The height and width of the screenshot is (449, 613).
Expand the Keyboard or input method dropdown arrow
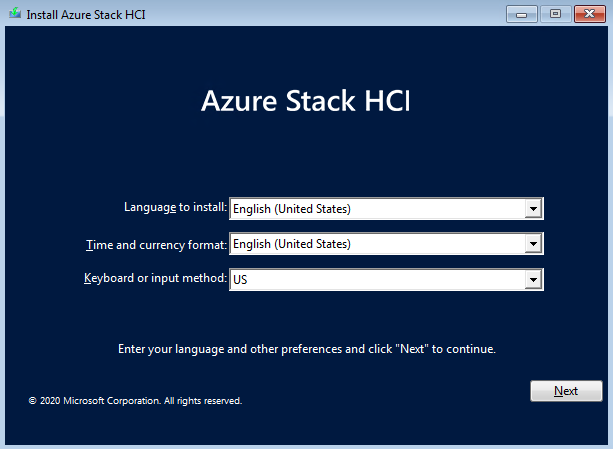(533, 280)
